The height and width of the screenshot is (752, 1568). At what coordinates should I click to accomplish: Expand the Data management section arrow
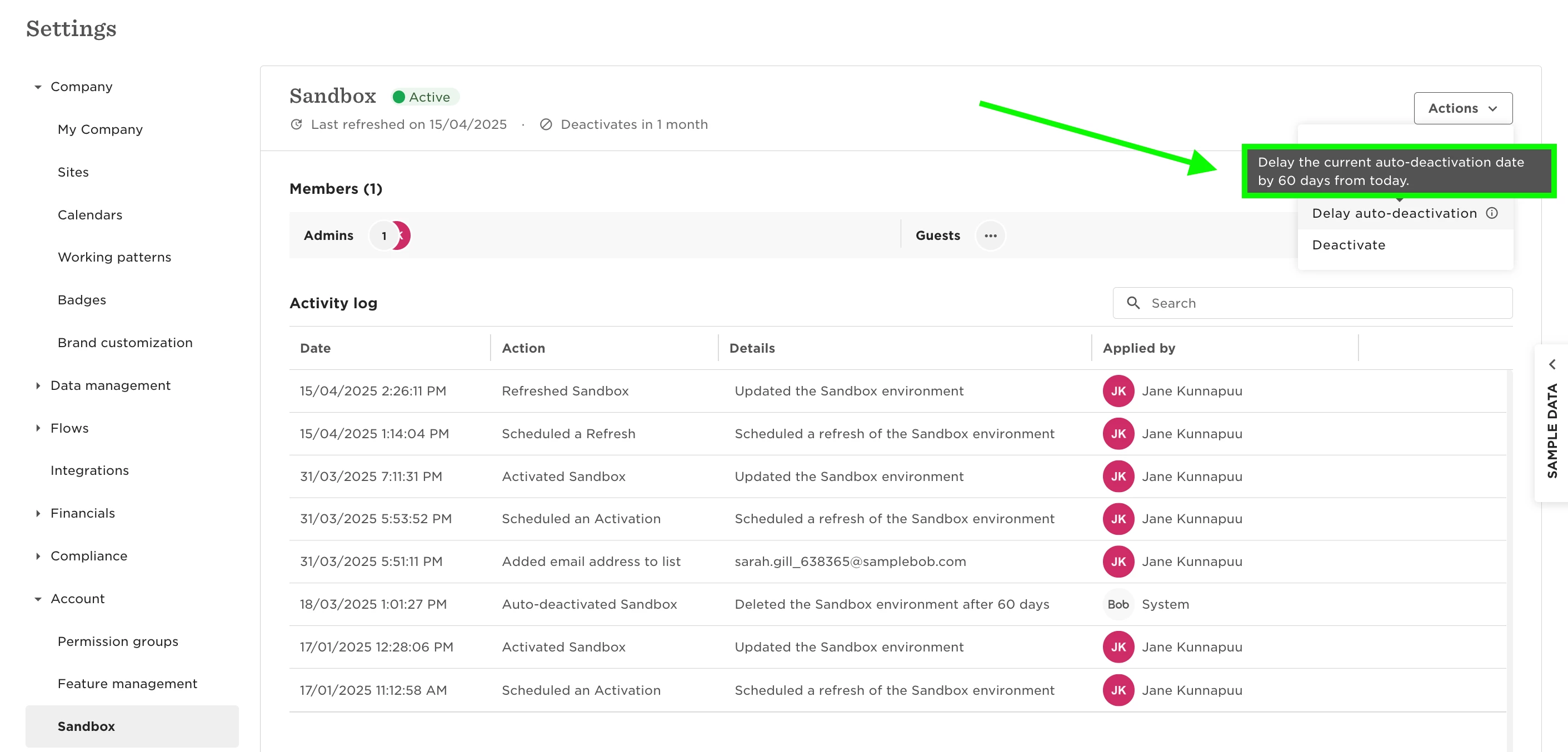click(38, 386)
